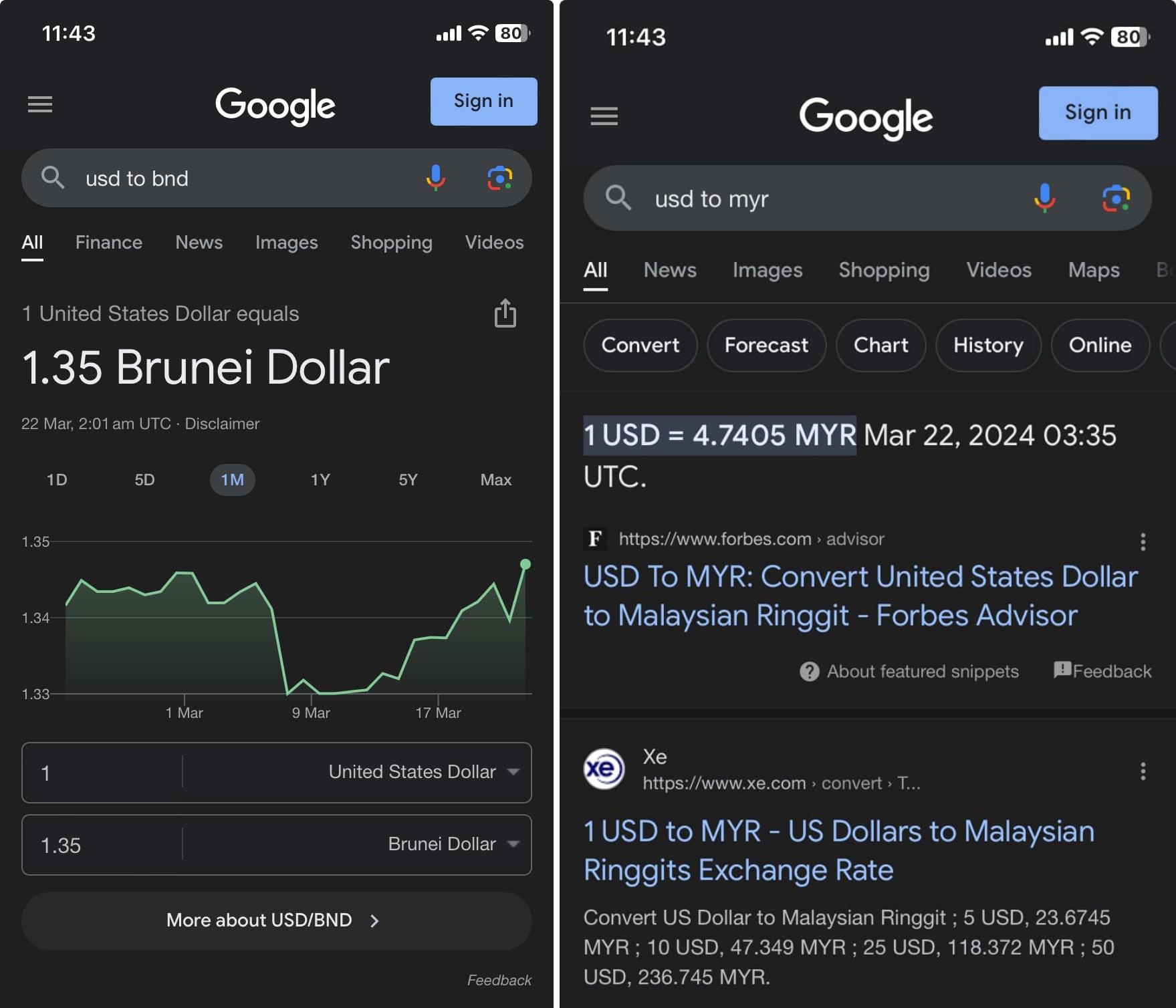Screen dimensions: 1176x1008
Task: Tap the magnifying glass search icon
Action: click(x=53, y=178)
